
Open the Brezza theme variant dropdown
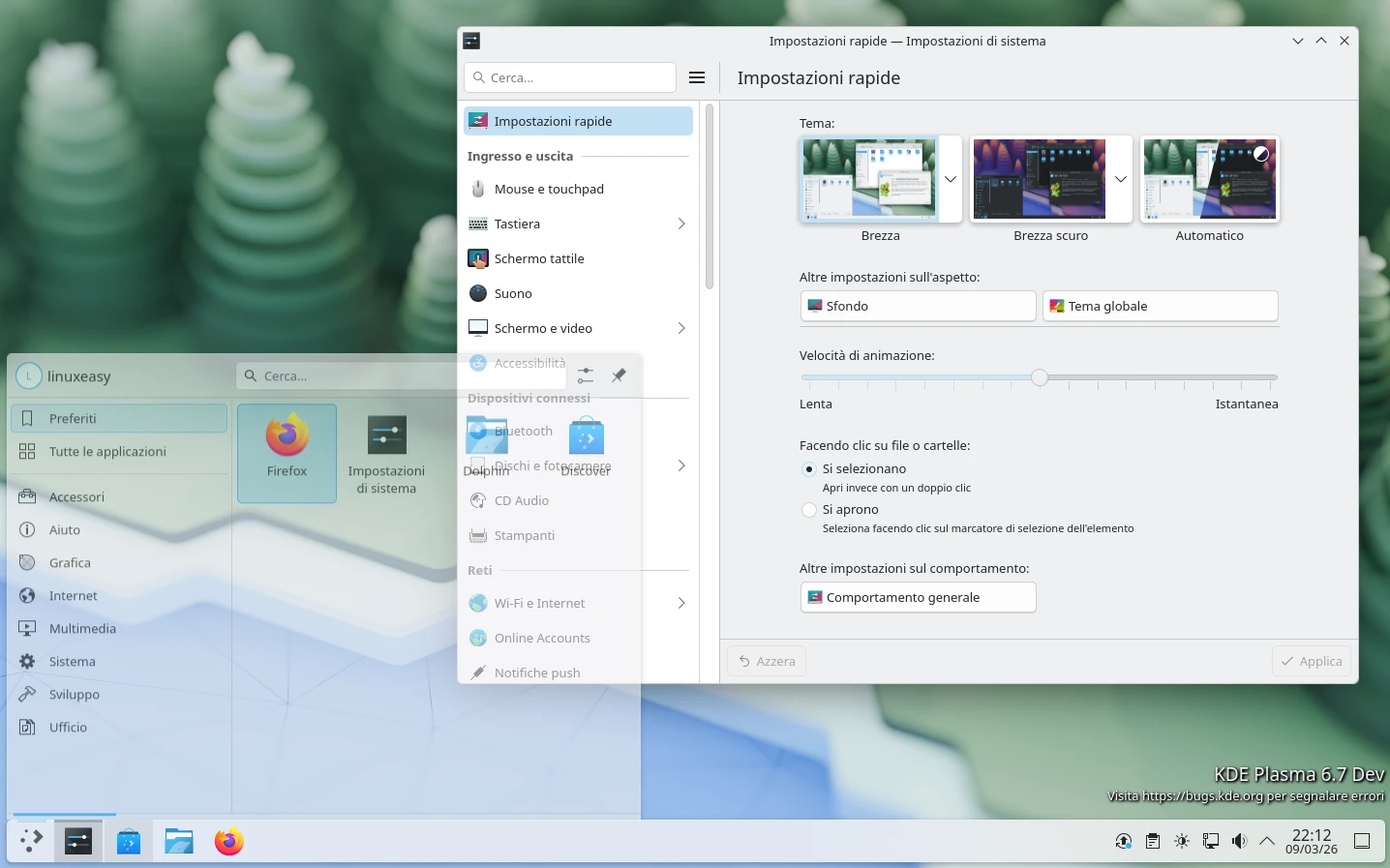[x=950, y=179]
